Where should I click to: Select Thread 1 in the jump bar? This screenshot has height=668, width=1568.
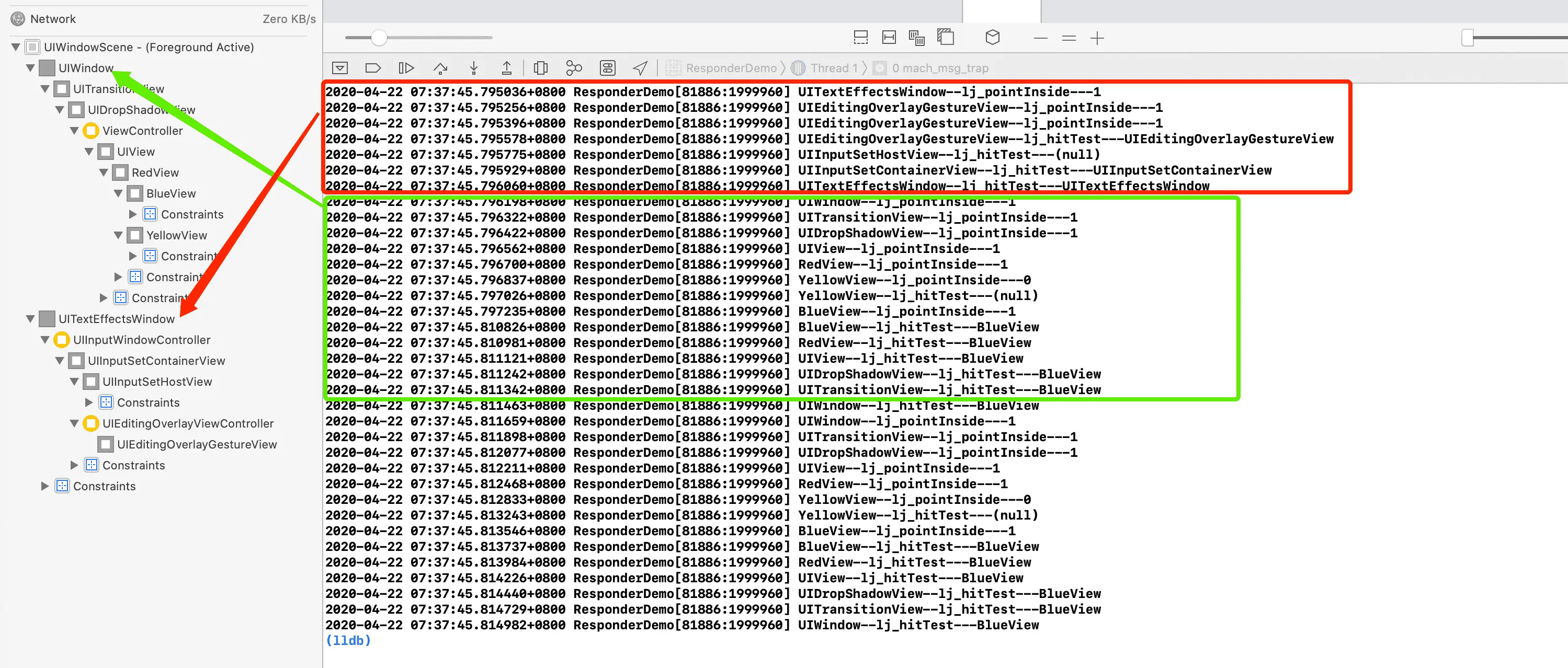(x=833, y=68)
